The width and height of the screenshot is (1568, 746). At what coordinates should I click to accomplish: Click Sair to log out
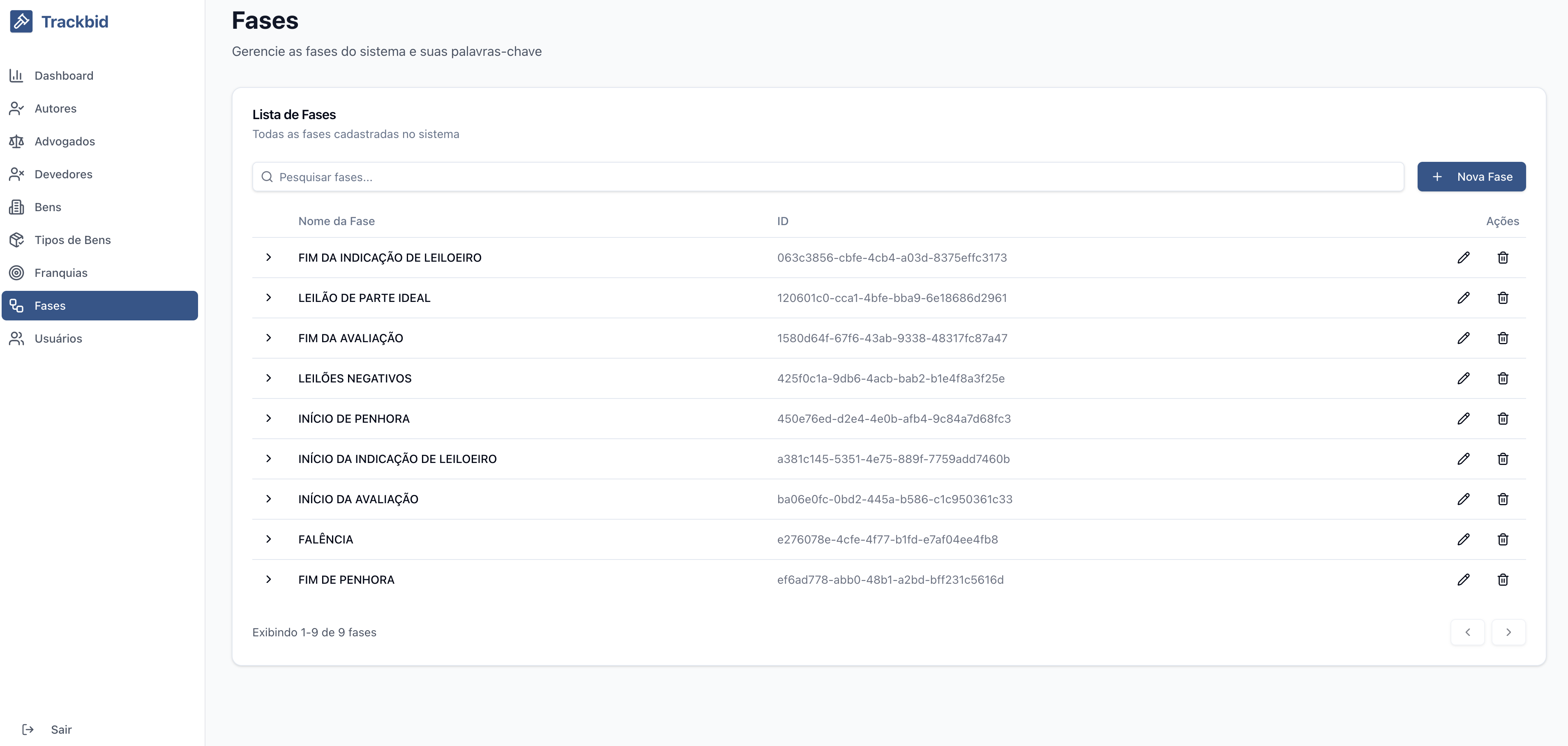(61, 729)
